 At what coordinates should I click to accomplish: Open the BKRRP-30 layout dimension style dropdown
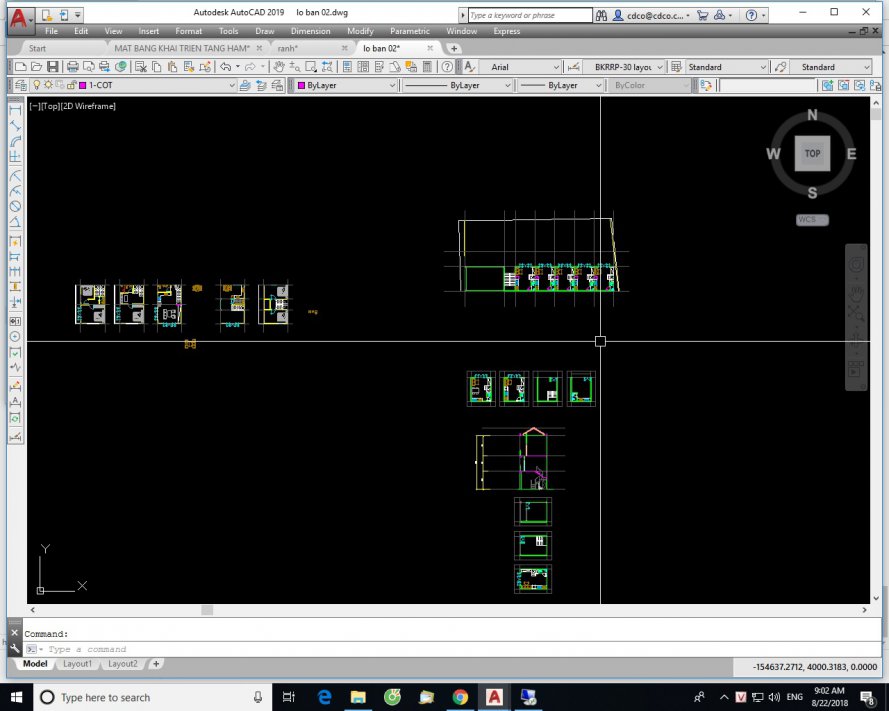(624, 67)
